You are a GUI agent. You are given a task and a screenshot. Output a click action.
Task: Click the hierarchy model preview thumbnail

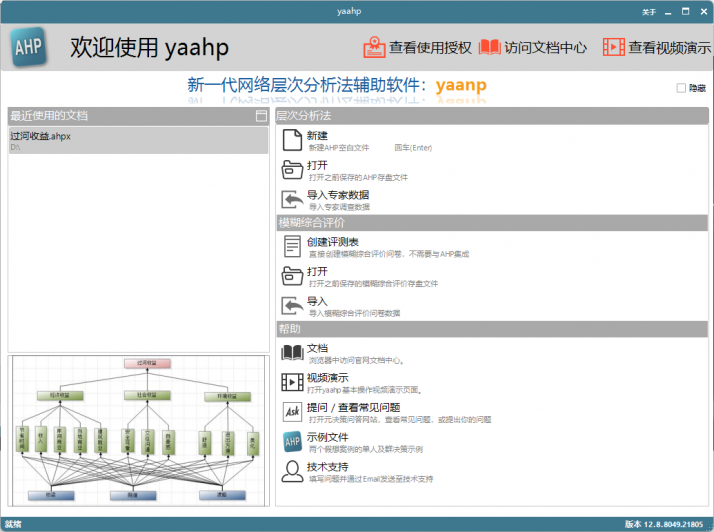138,430
